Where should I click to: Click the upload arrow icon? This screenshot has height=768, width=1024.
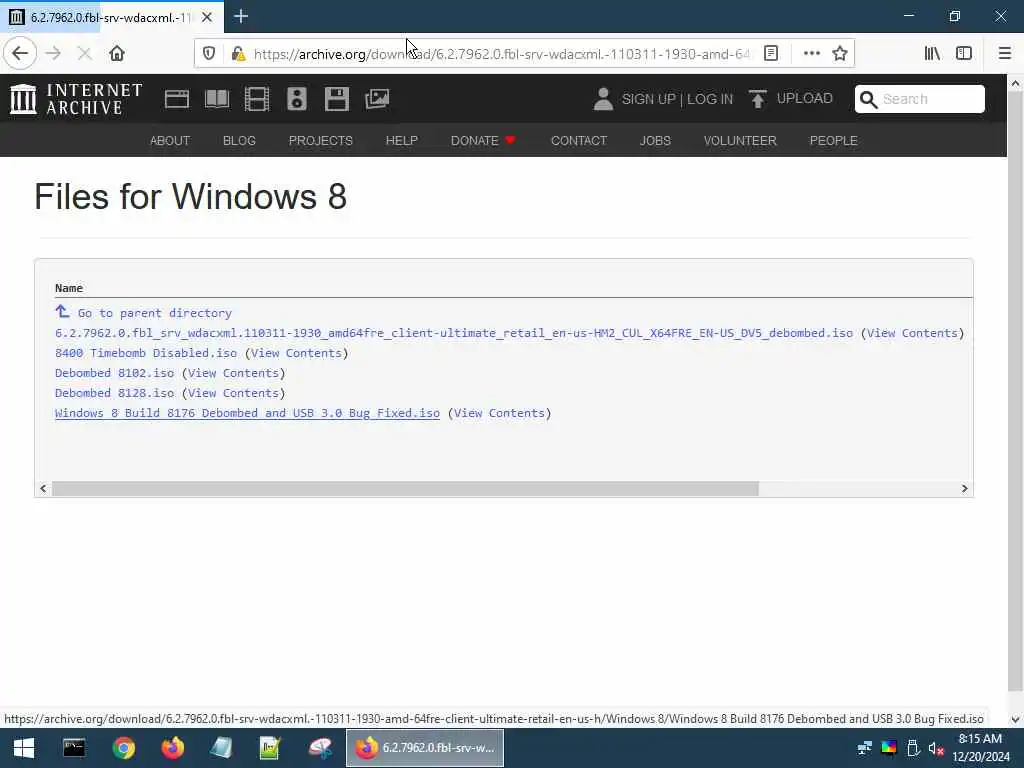click(758, 99)
